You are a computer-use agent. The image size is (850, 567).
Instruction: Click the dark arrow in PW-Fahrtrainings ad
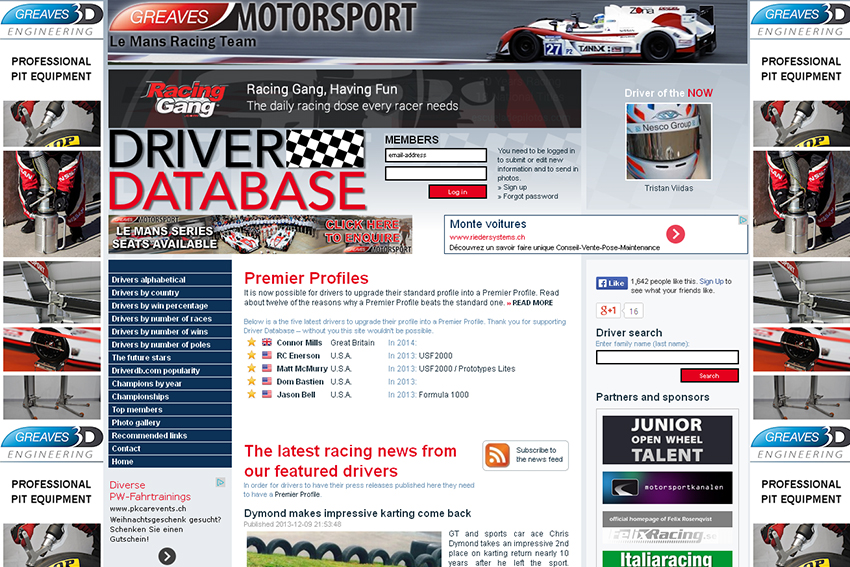click(x=167, y=556)
